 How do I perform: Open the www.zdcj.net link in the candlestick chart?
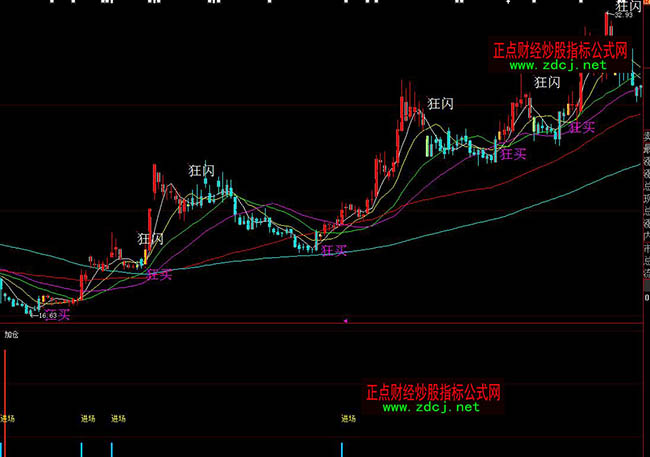(560, 65)
